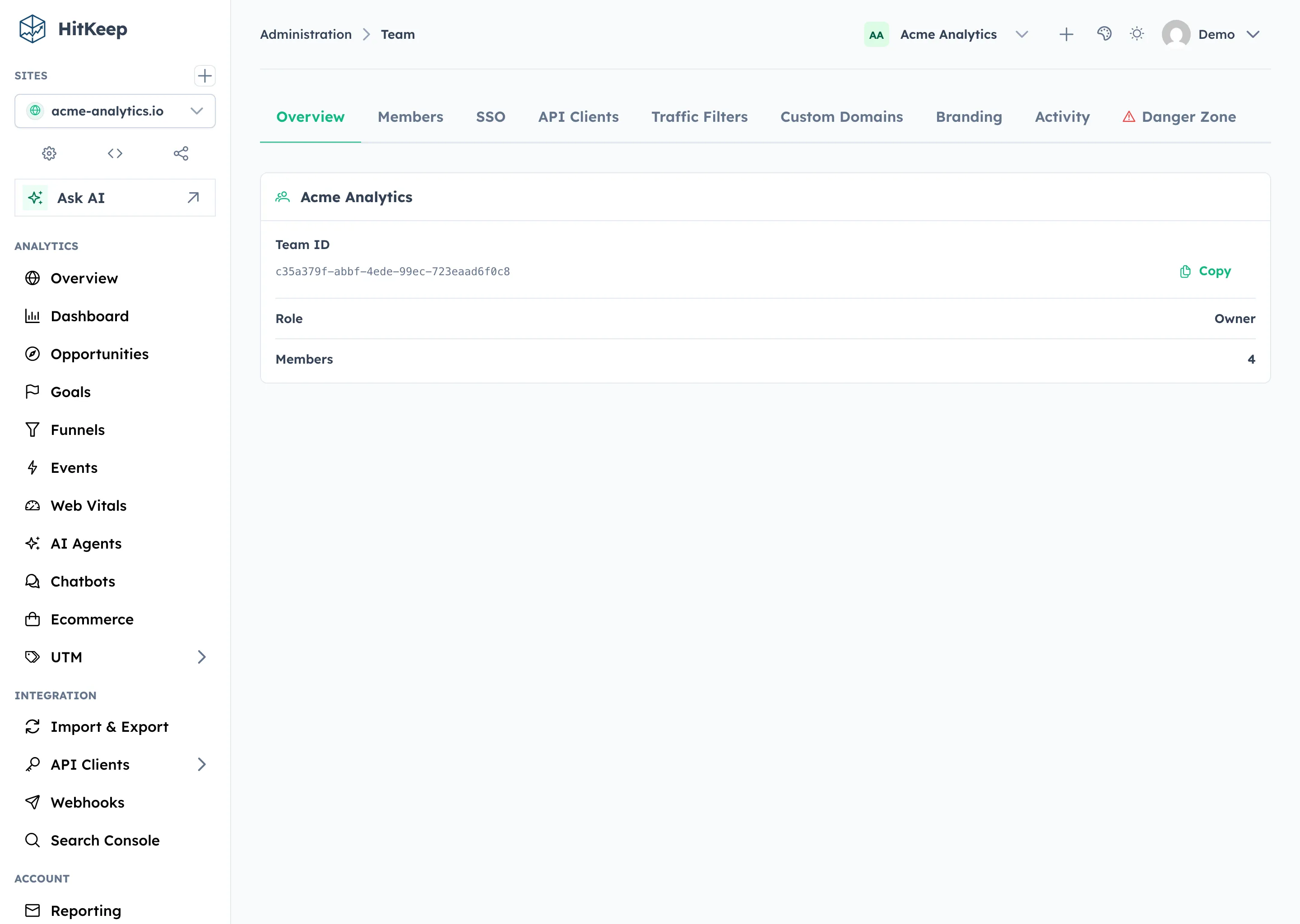Switch to the SSO tab
The width and height of the screenshot is (1300, 924).
pos(491,117)
